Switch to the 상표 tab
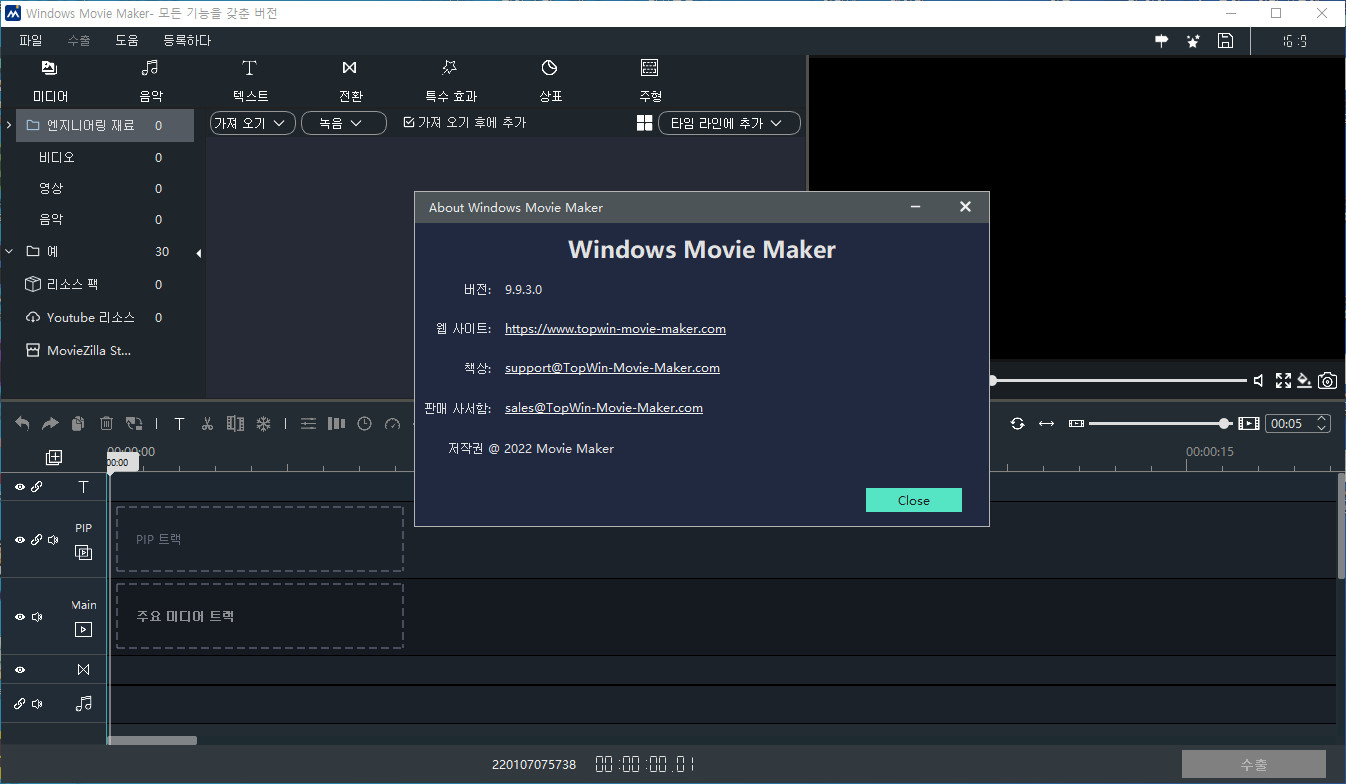This screenshot has height=784, width=1346. click(550, 81)
